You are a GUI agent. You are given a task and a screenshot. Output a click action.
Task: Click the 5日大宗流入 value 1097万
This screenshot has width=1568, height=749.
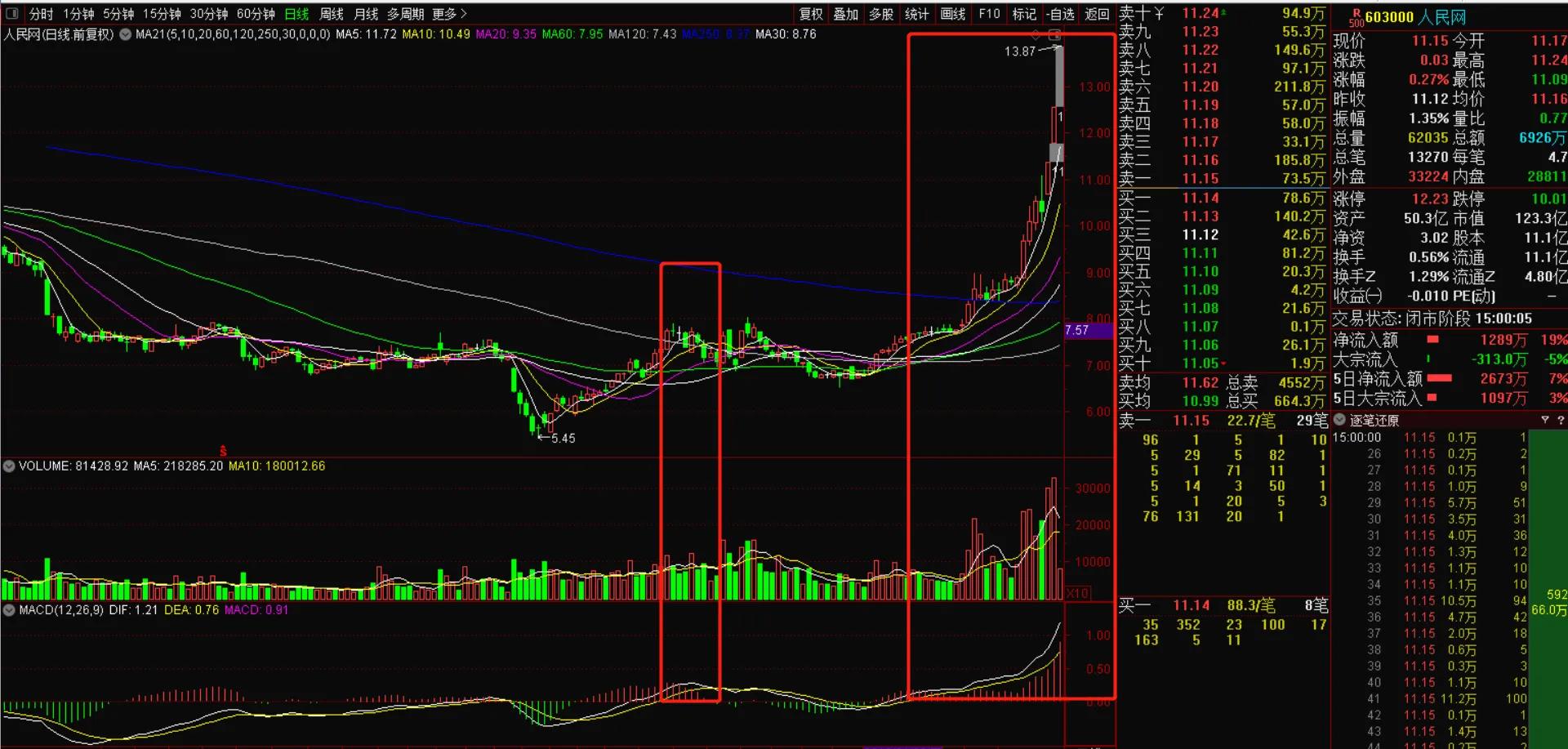tap(1503, 399)
